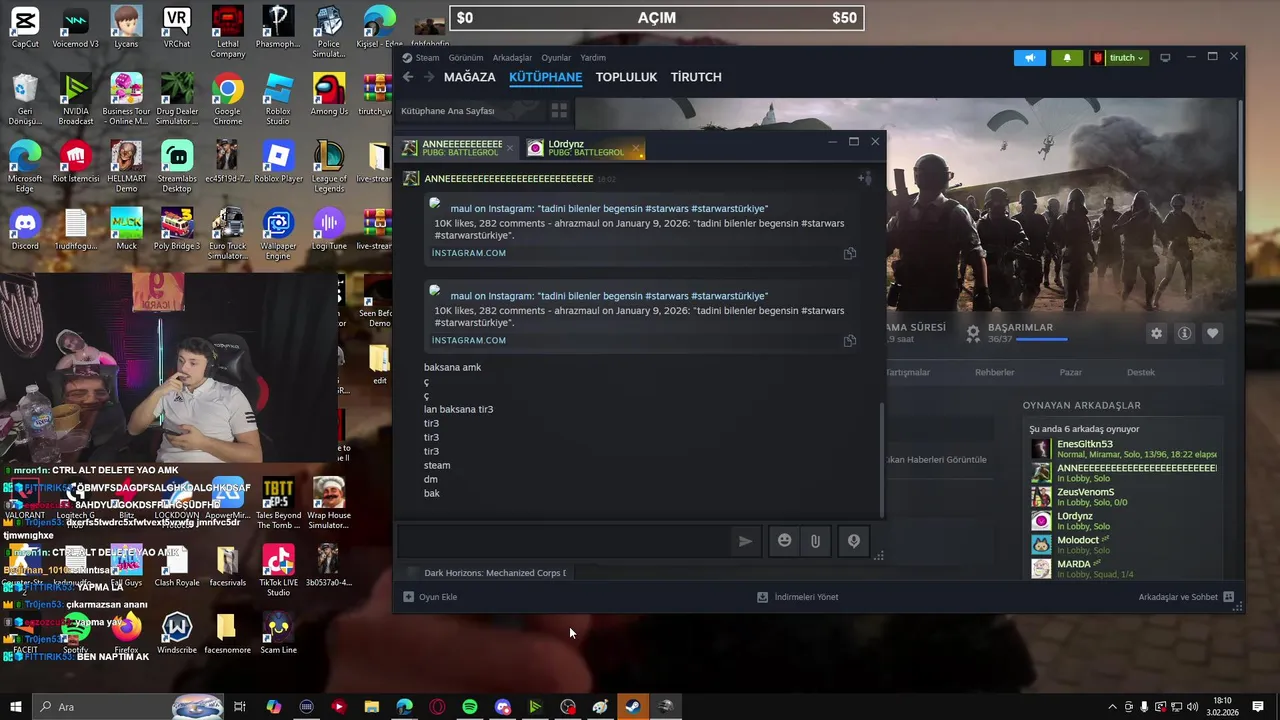Open Streamlabs Desktop shortcut

pos(177,166)
